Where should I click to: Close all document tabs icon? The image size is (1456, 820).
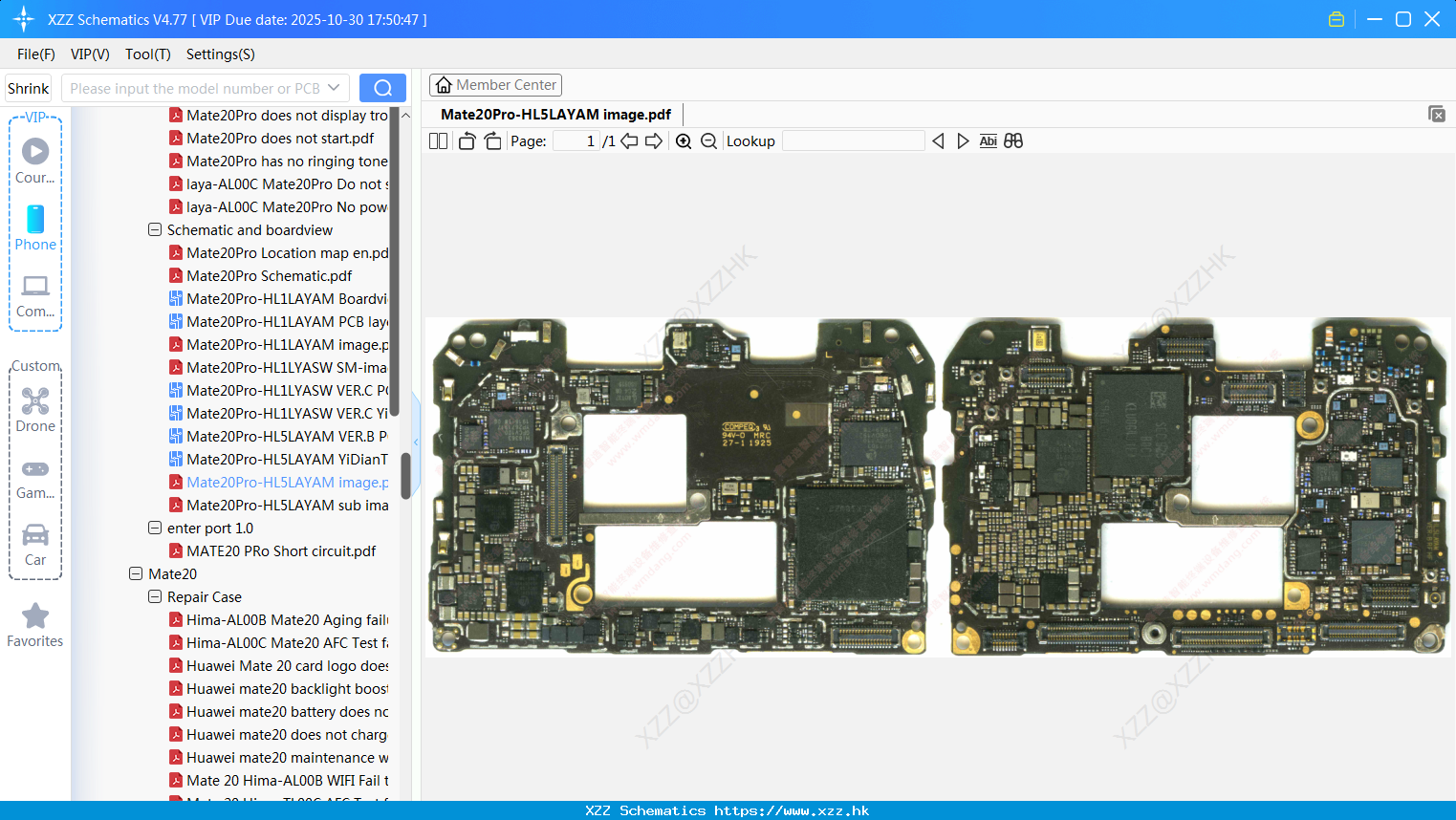pyautogui.click(x=1436, y=114)
